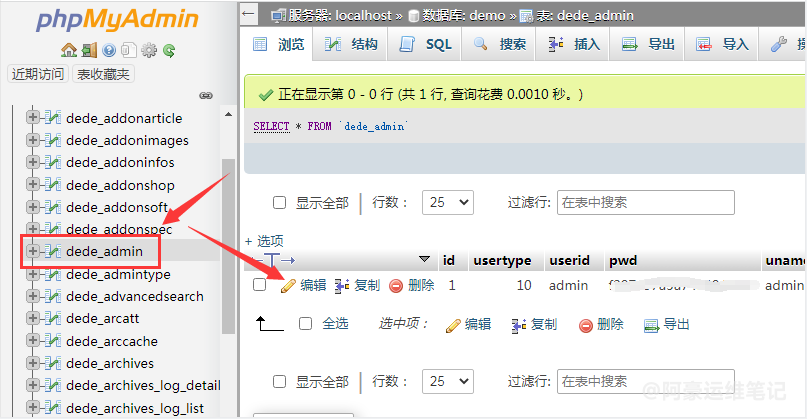This screenshot has width=807, height=419.
Task: Open the blue help documentation icon
Action: pyautogui.click(x=109, y=50)
